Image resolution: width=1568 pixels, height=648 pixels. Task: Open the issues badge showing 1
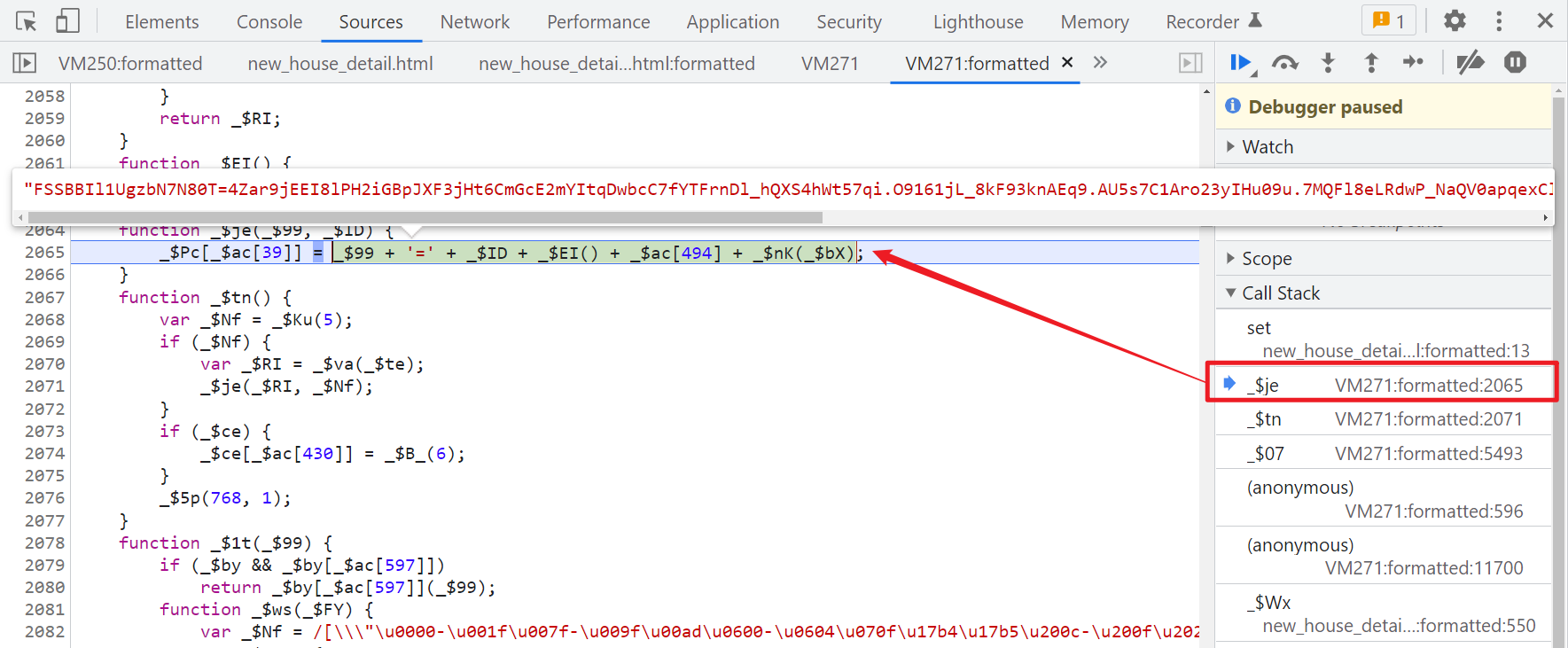[1388, 20]
